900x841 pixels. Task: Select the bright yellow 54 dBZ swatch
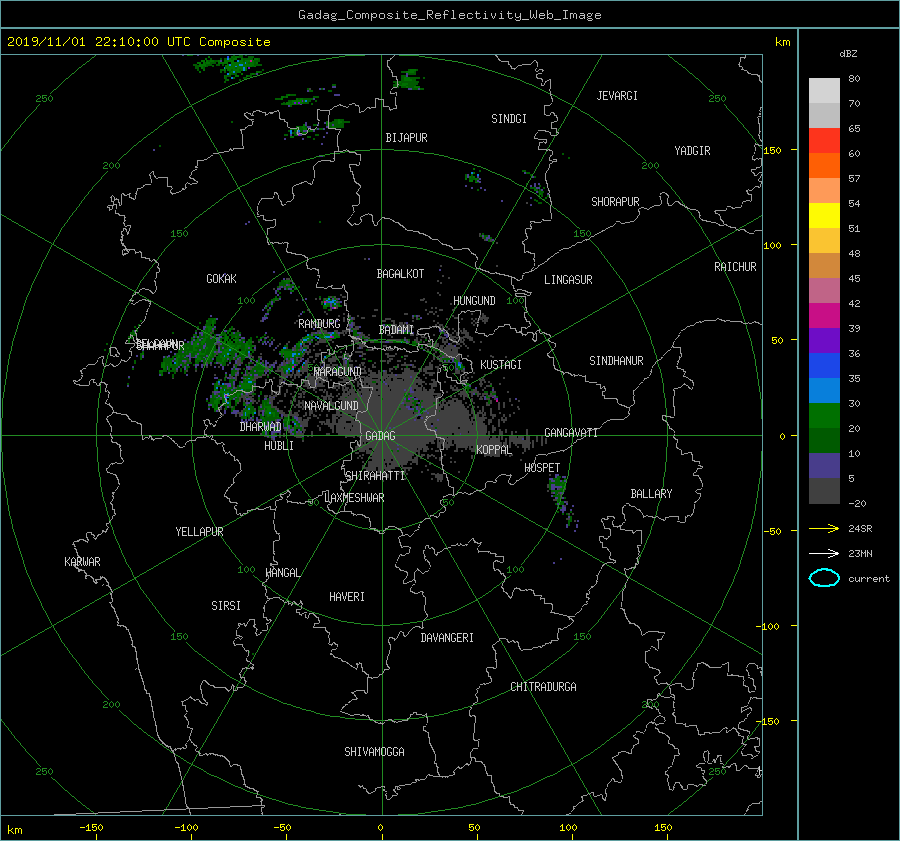point(824,215)
